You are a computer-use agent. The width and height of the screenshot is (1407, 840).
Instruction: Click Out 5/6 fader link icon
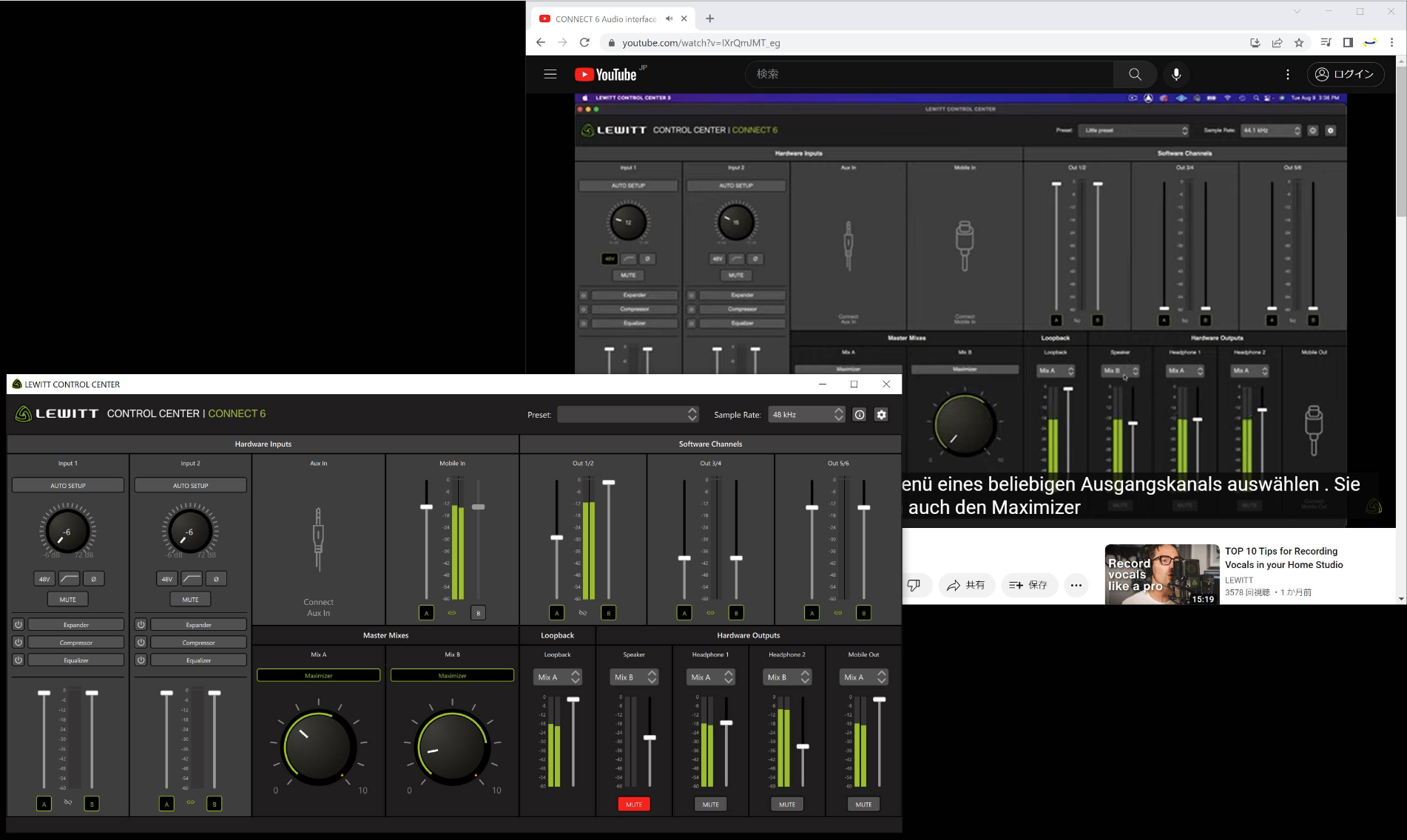tap(838, 613)
